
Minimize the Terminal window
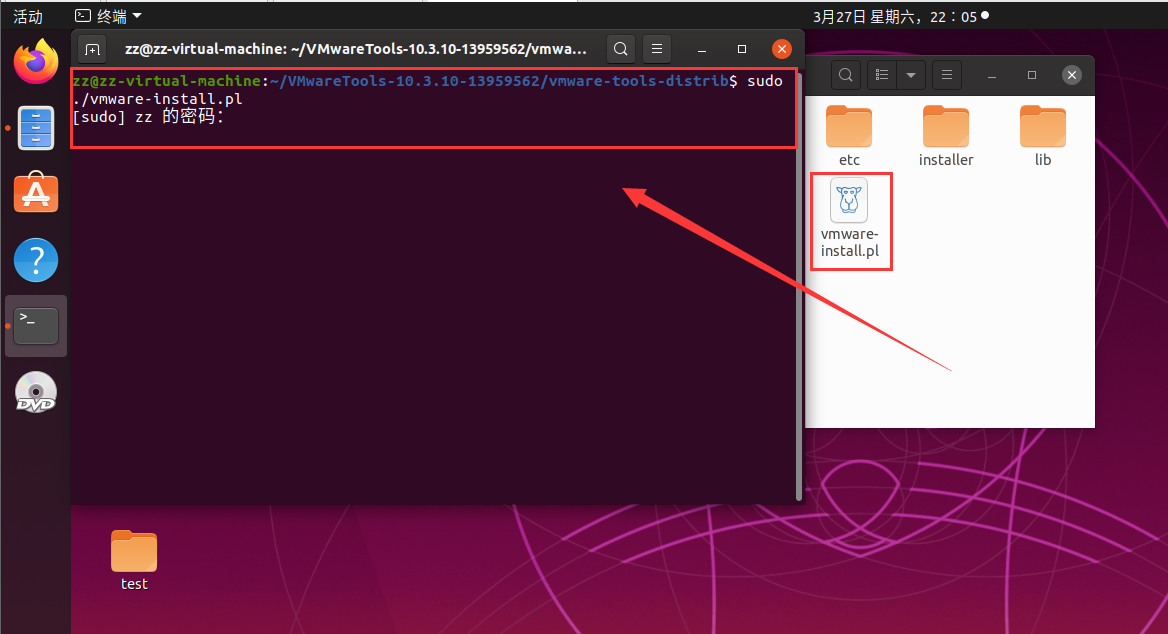click(x=702, y=49)
